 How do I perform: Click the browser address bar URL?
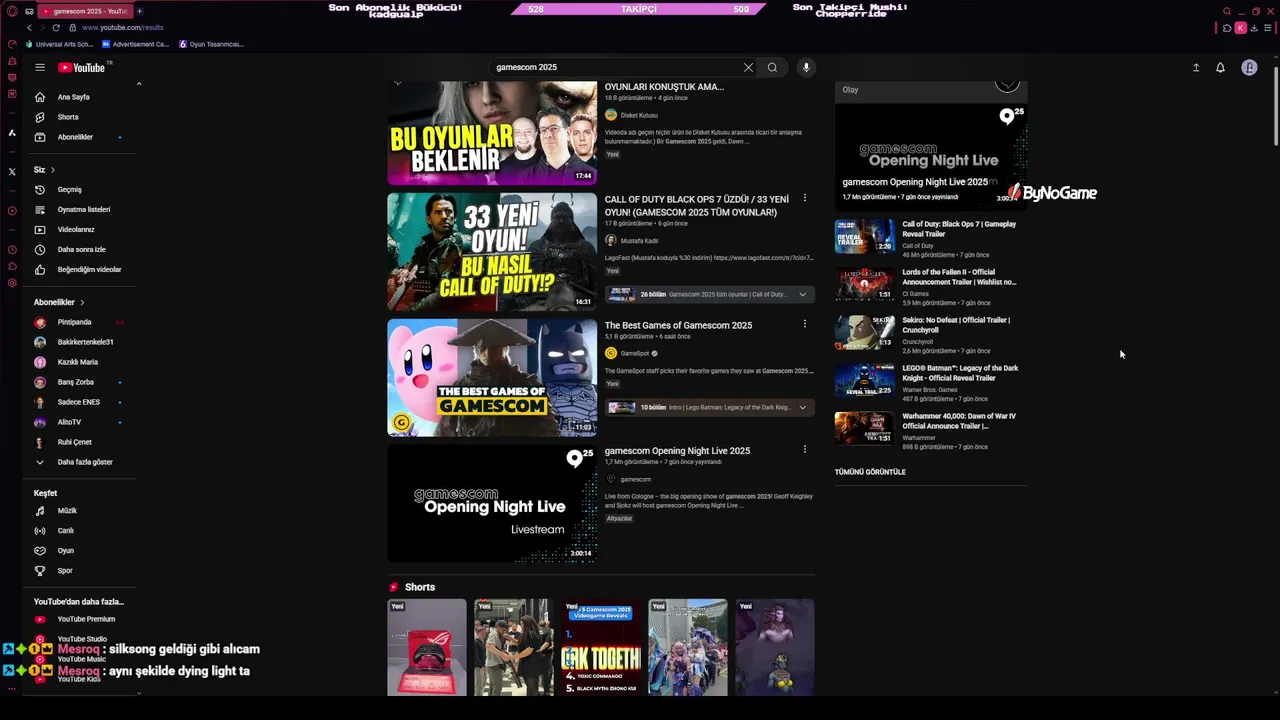122,27
